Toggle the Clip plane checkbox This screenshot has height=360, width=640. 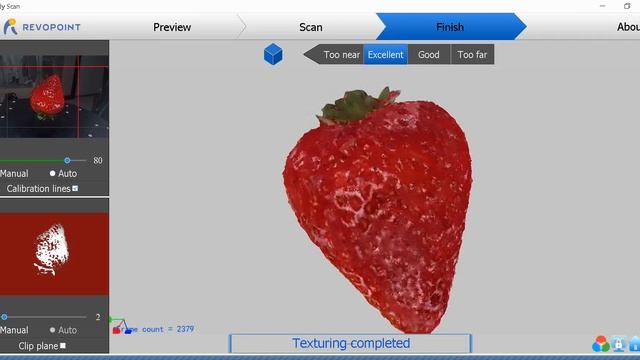(63, 346)
